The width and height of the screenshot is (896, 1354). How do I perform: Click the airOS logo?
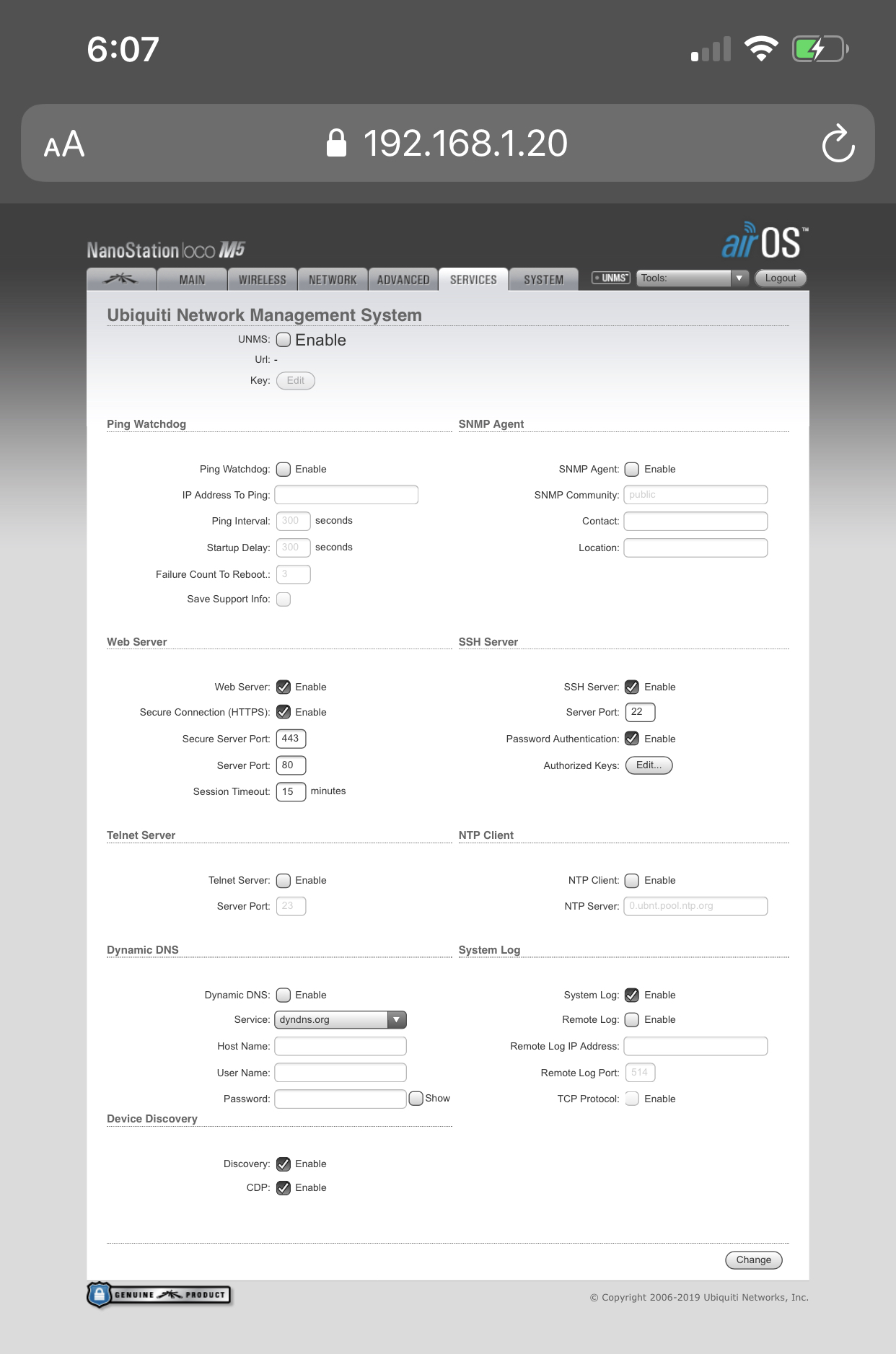click(x=765, y=240)
